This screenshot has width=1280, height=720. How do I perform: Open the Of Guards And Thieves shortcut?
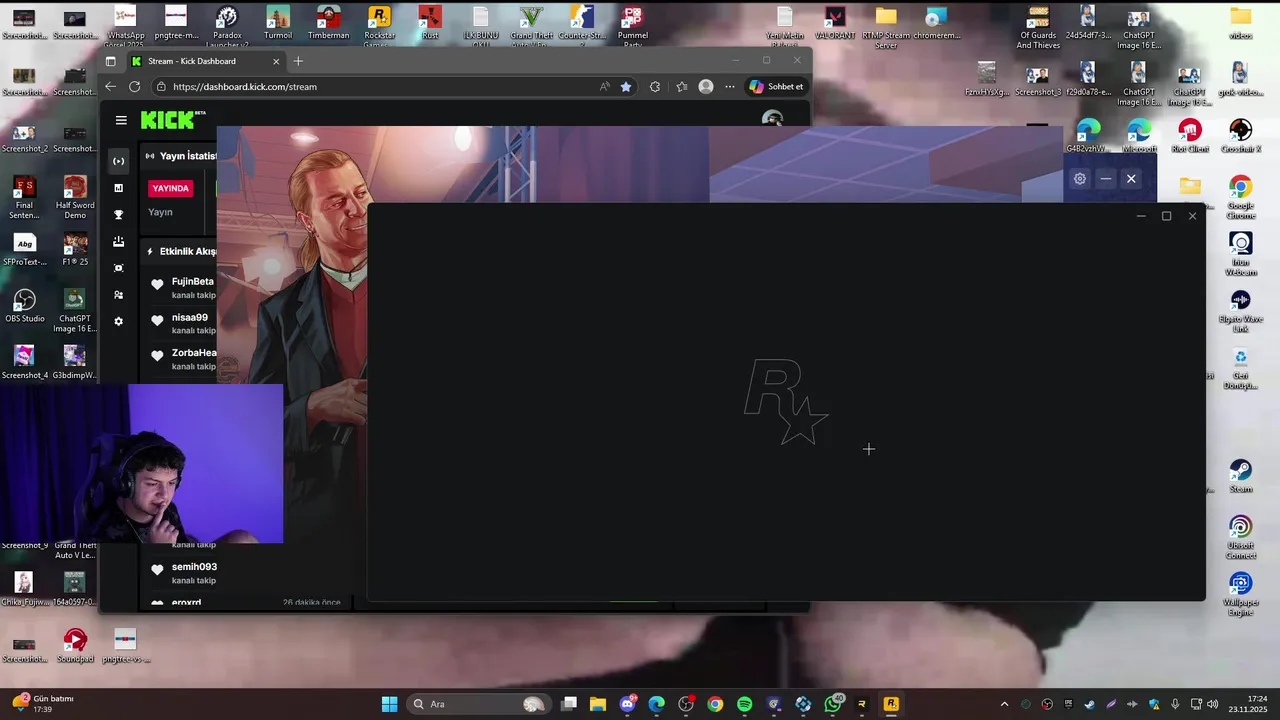click(x=1038, y=26)
